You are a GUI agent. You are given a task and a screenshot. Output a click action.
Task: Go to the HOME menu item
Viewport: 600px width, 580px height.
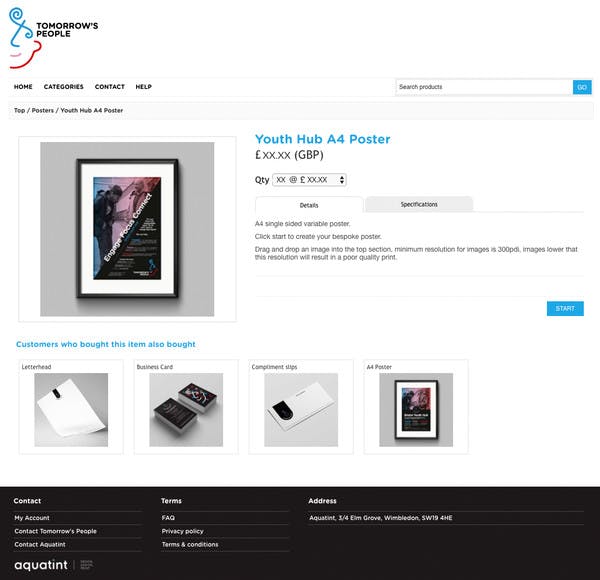23,87
